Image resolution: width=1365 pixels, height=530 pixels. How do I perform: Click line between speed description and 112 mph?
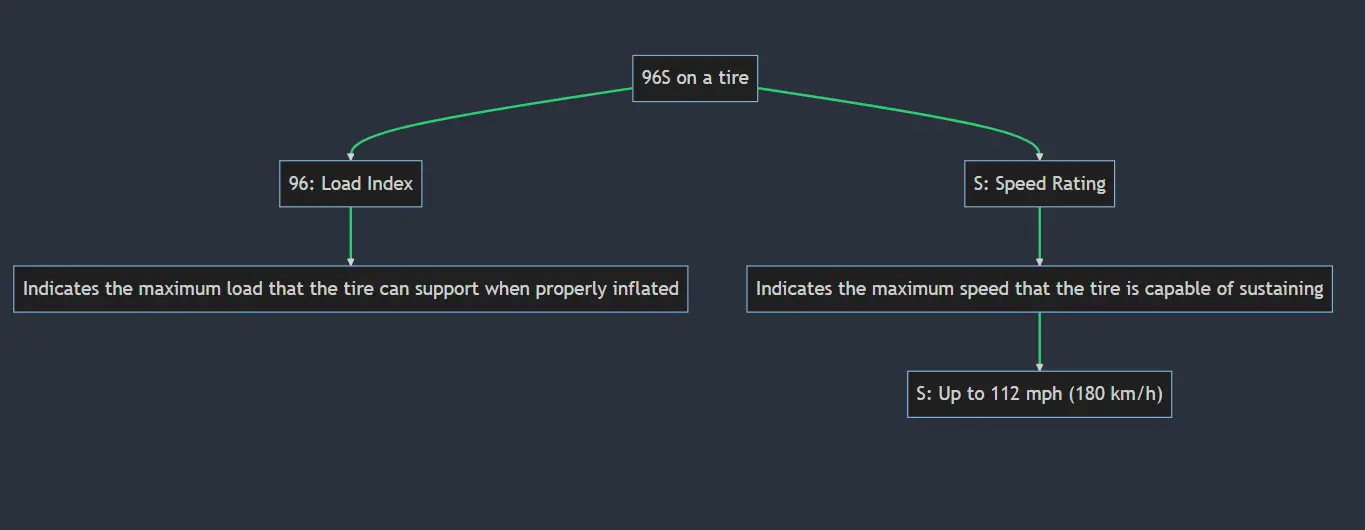coord(1039,338)
